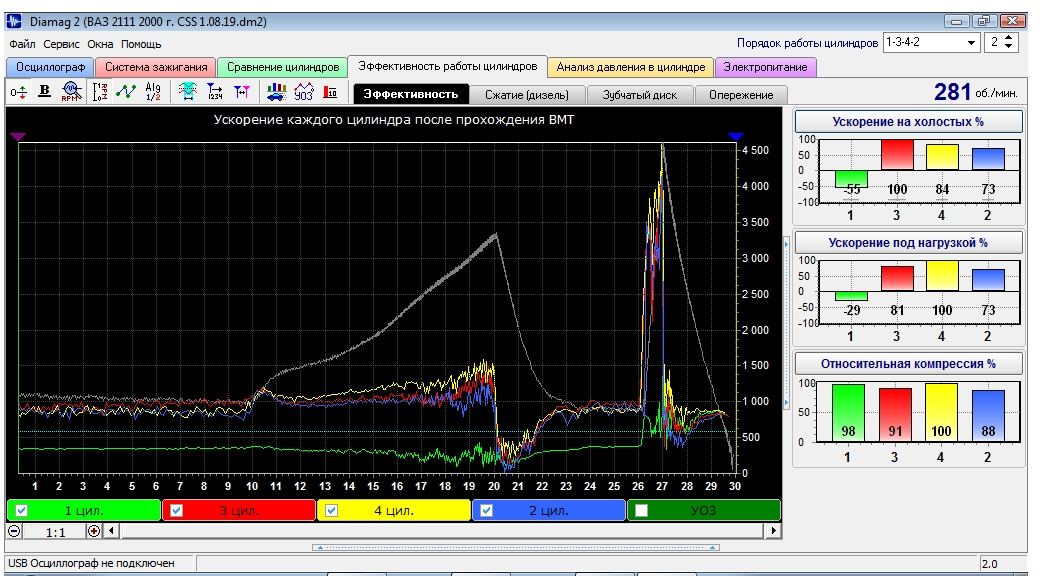Image resolution: width=1040 pixels, height=576 pixels.
Task: Click the Ускорение под нагрузкой % header
Action: [908, 243]
